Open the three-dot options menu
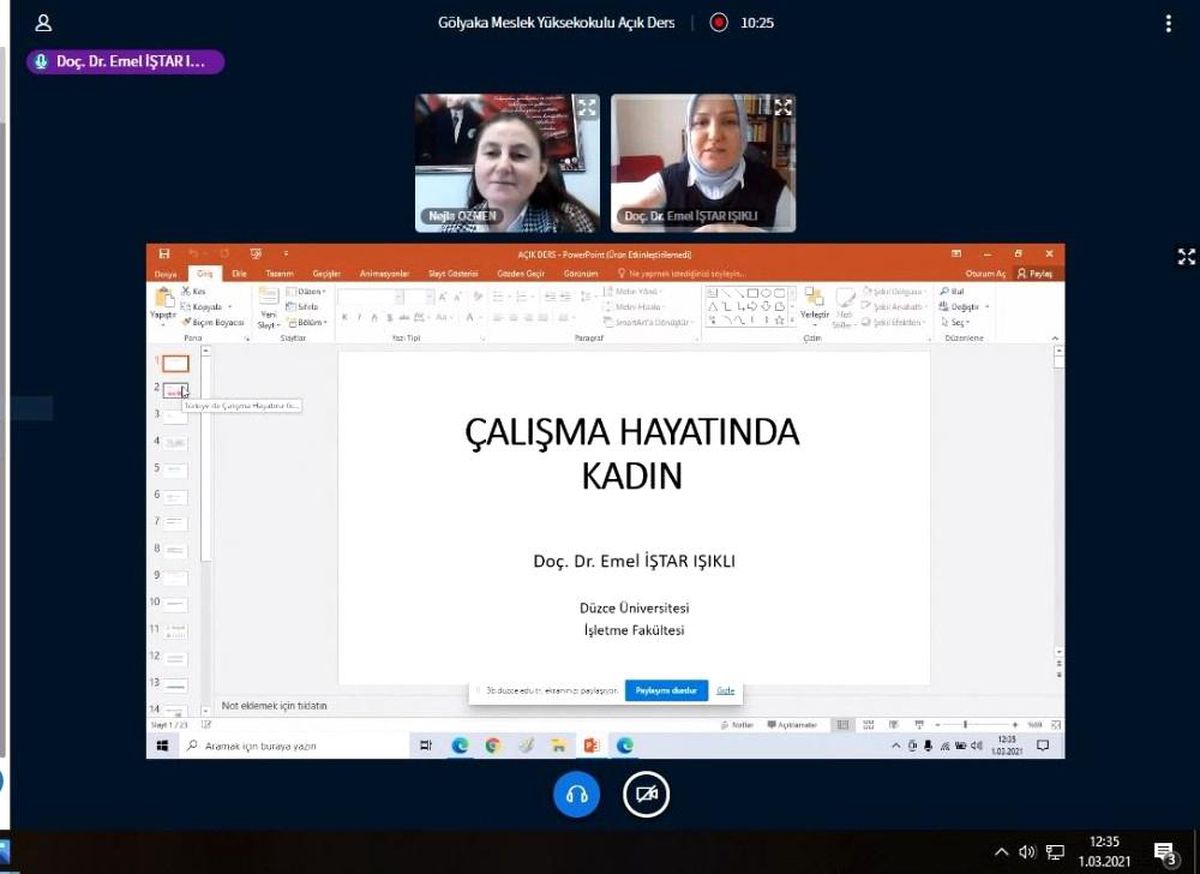 click(1168, 23)
